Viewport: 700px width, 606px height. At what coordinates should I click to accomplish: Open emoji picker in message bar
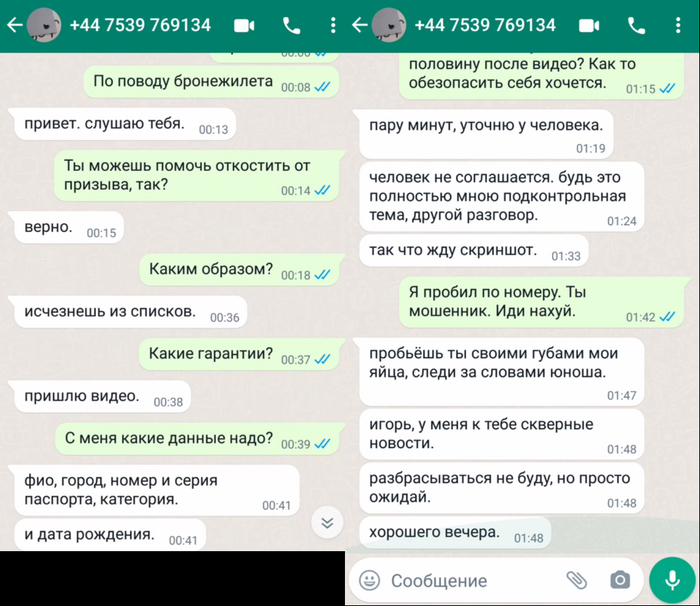[370, 581]
